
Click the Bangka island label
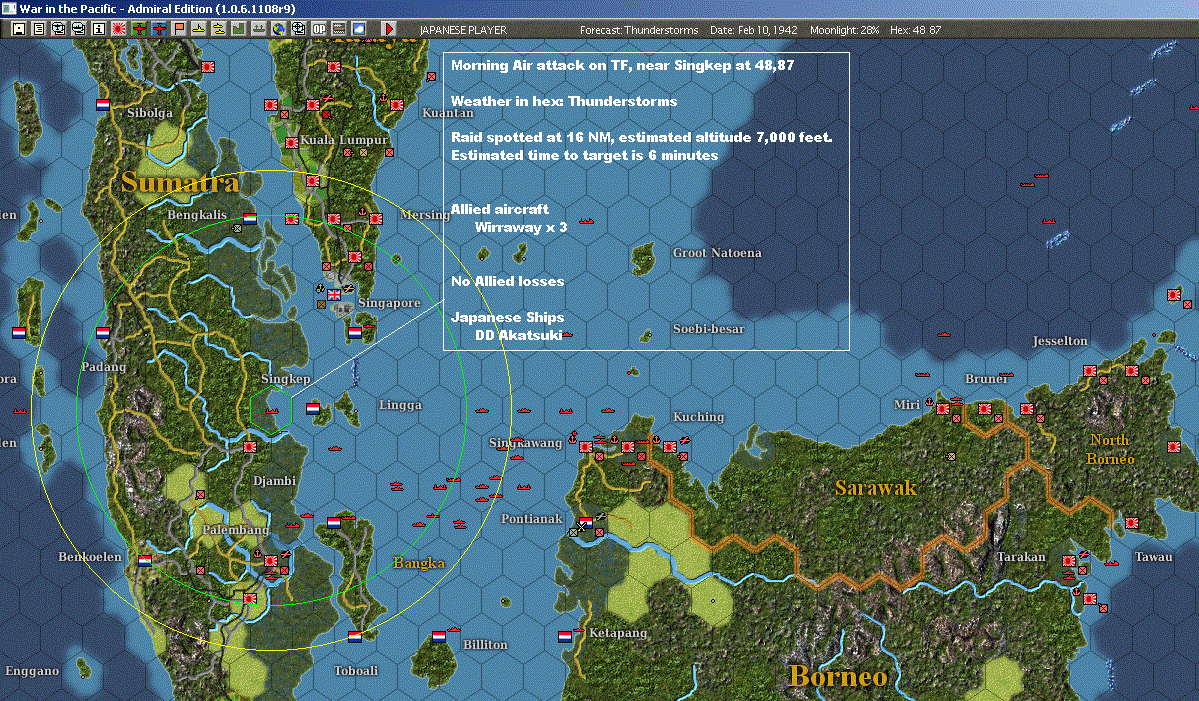(418, 563)
